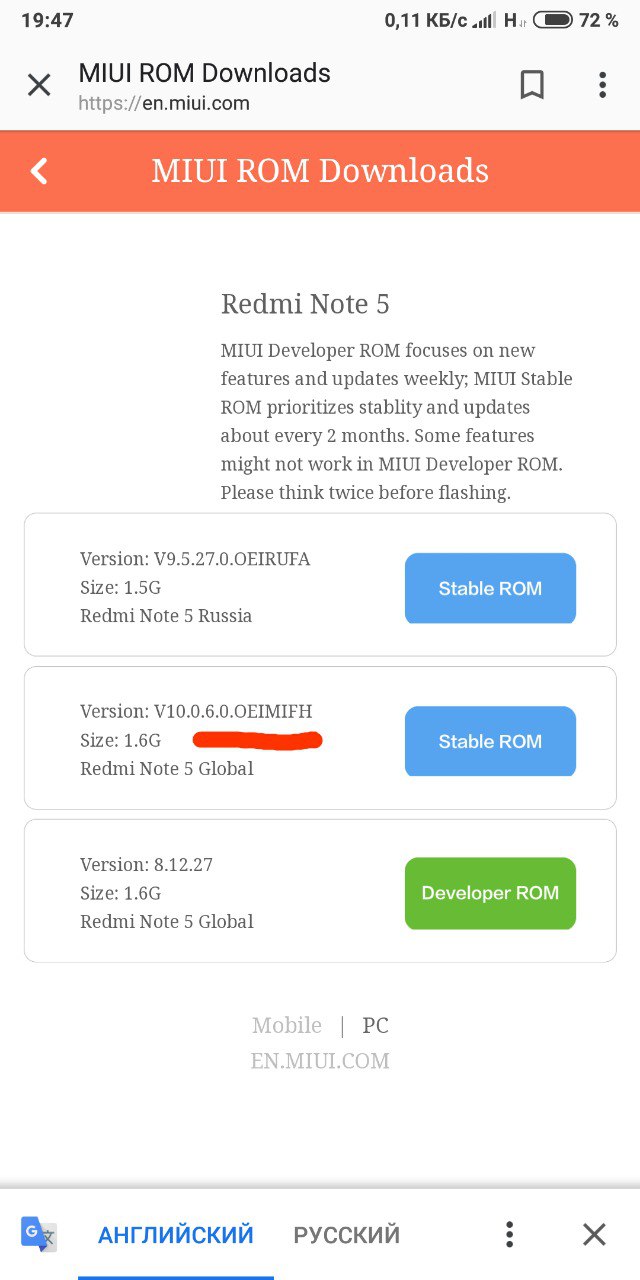Tap the en.miui.com URL text
Screen dimensions: 640x1280
[x=164, y=103]
